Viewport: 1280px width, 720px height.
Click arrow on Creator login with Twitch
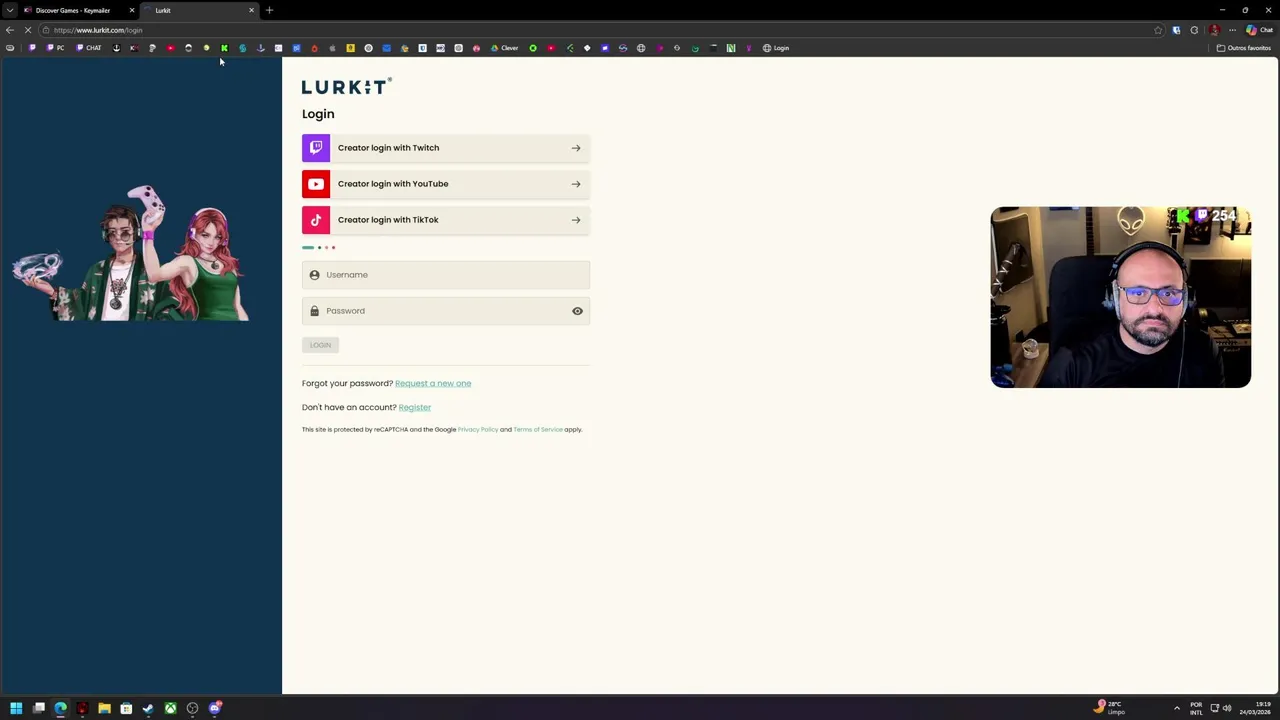click(576, 148)
